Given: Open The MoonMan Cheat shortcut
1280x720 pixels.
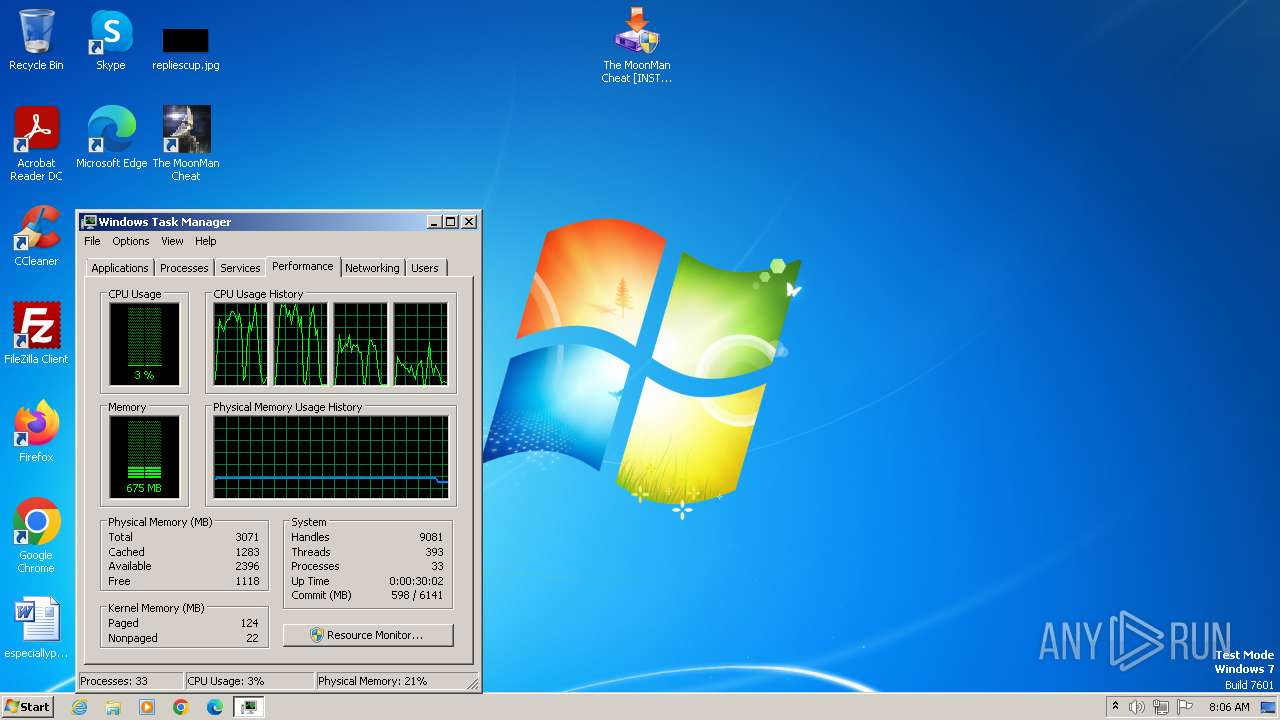Looking at the screenshot, I should [186, 144].
